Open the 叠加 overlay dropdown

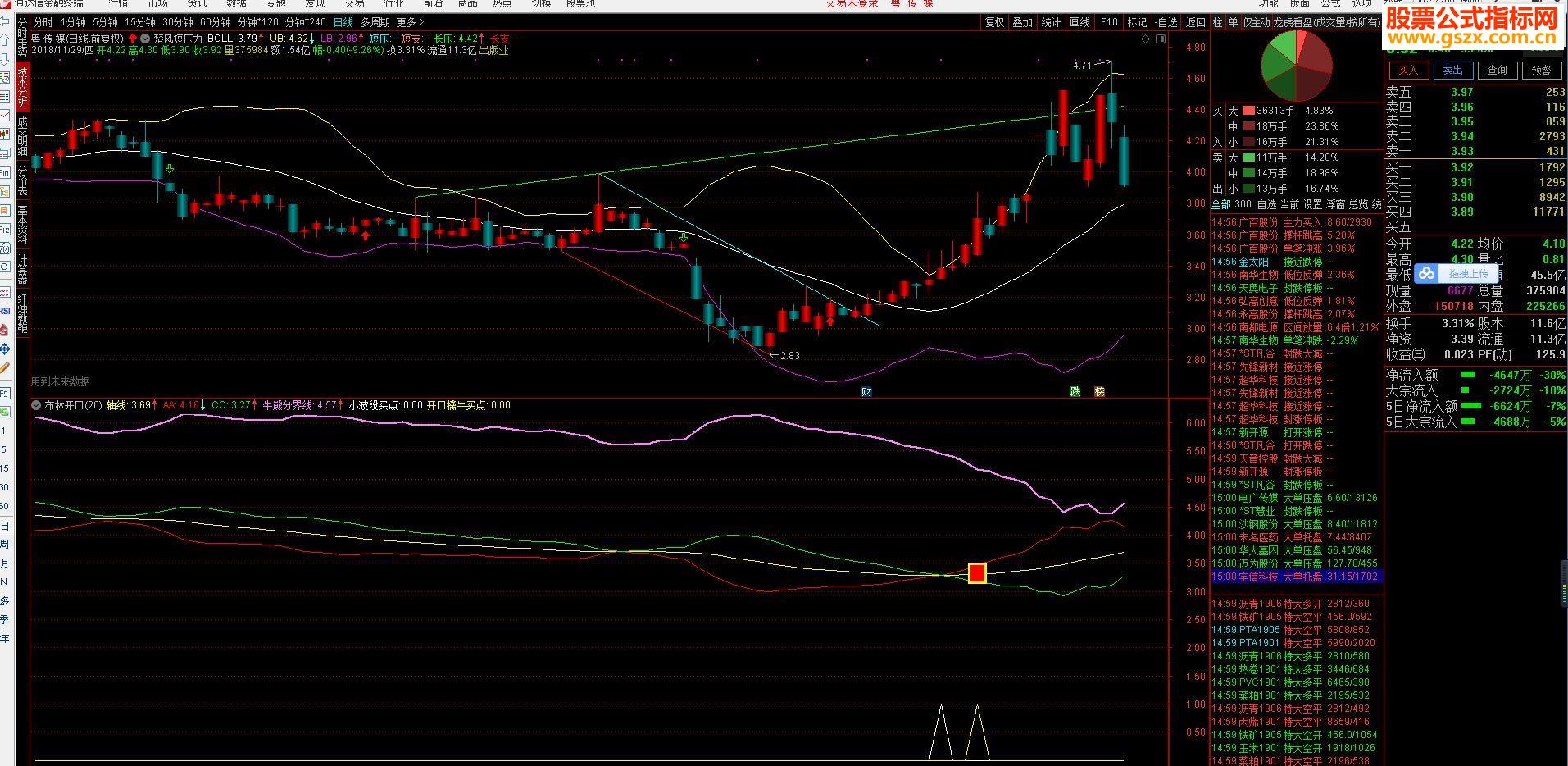coord(1023,22)
